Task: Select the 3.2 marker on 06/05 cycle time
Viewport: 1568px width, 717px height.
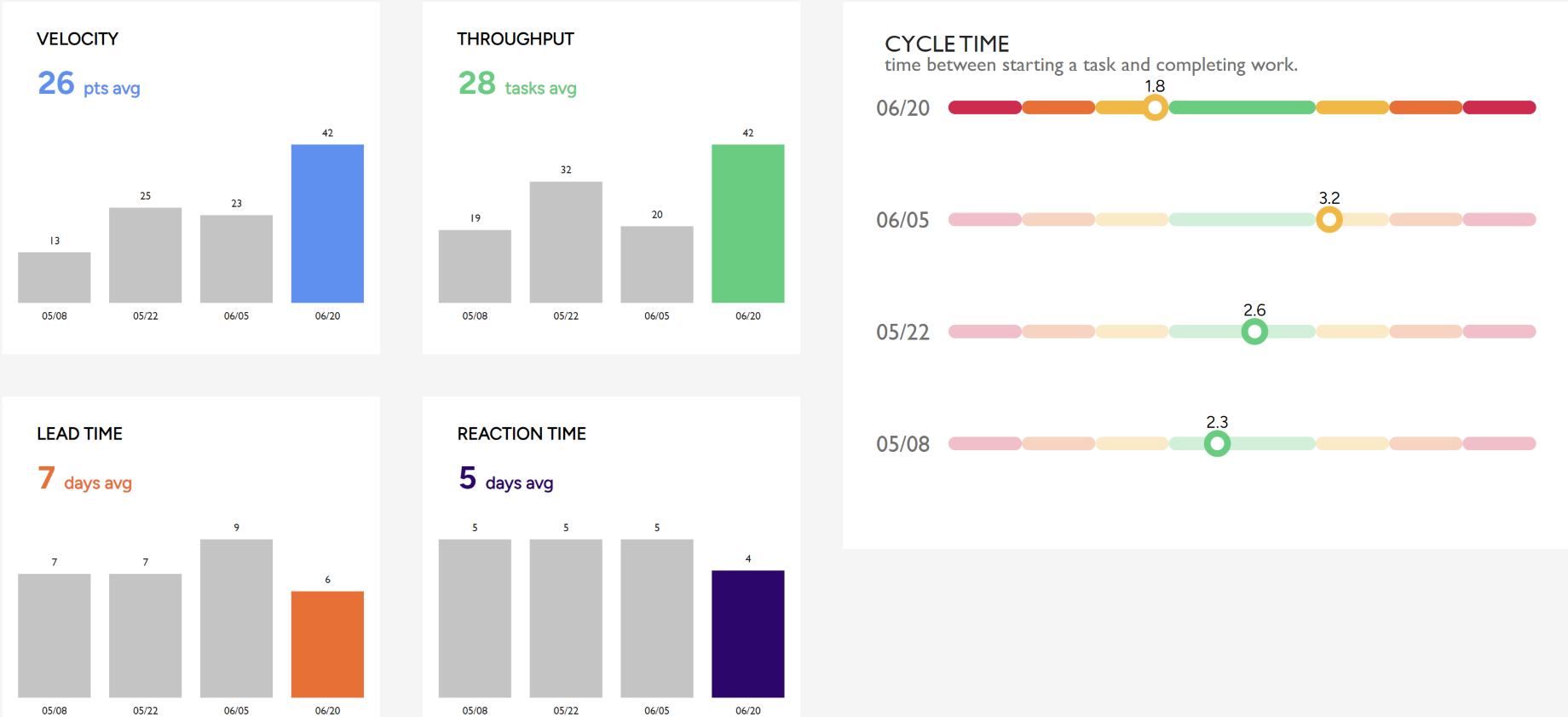Action: coord(1329,220)
